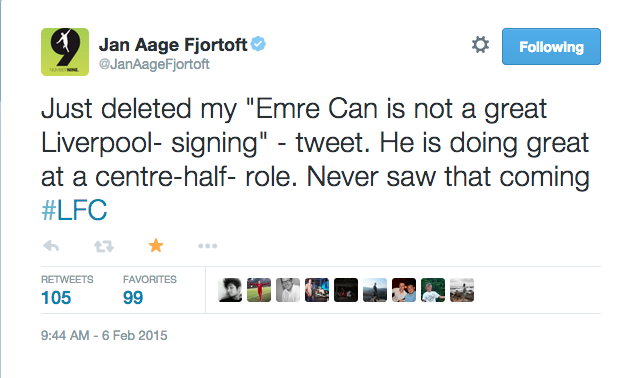This screenshot has height=378, width=637.
Task: Click the avatar showing red-kit football player
Action: click(259, 290)
